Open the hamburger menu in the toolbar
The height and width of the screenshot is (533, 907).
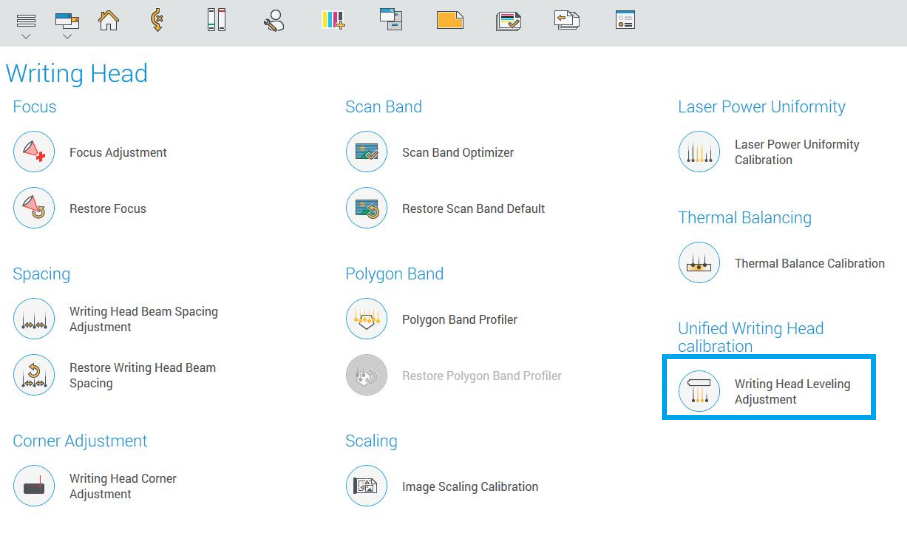26,21
